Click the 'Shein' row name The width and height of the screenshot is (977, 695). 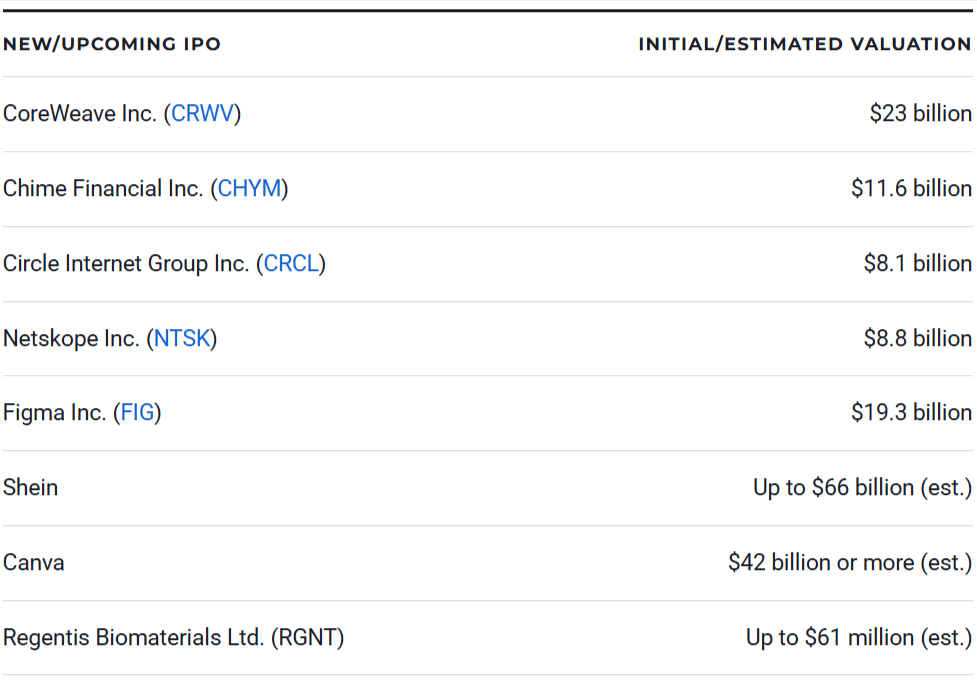tap(31, 487)
